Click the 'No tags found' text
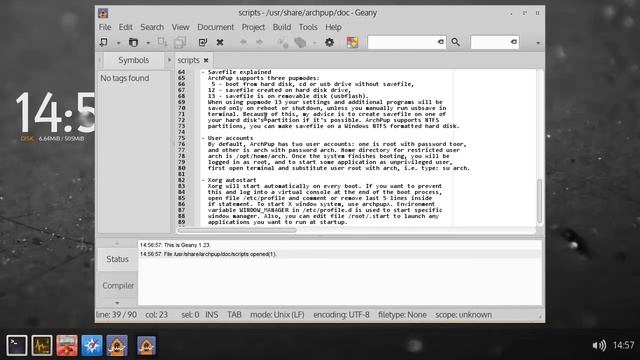Screen dimensions: 640x360 tap(124, 78)
